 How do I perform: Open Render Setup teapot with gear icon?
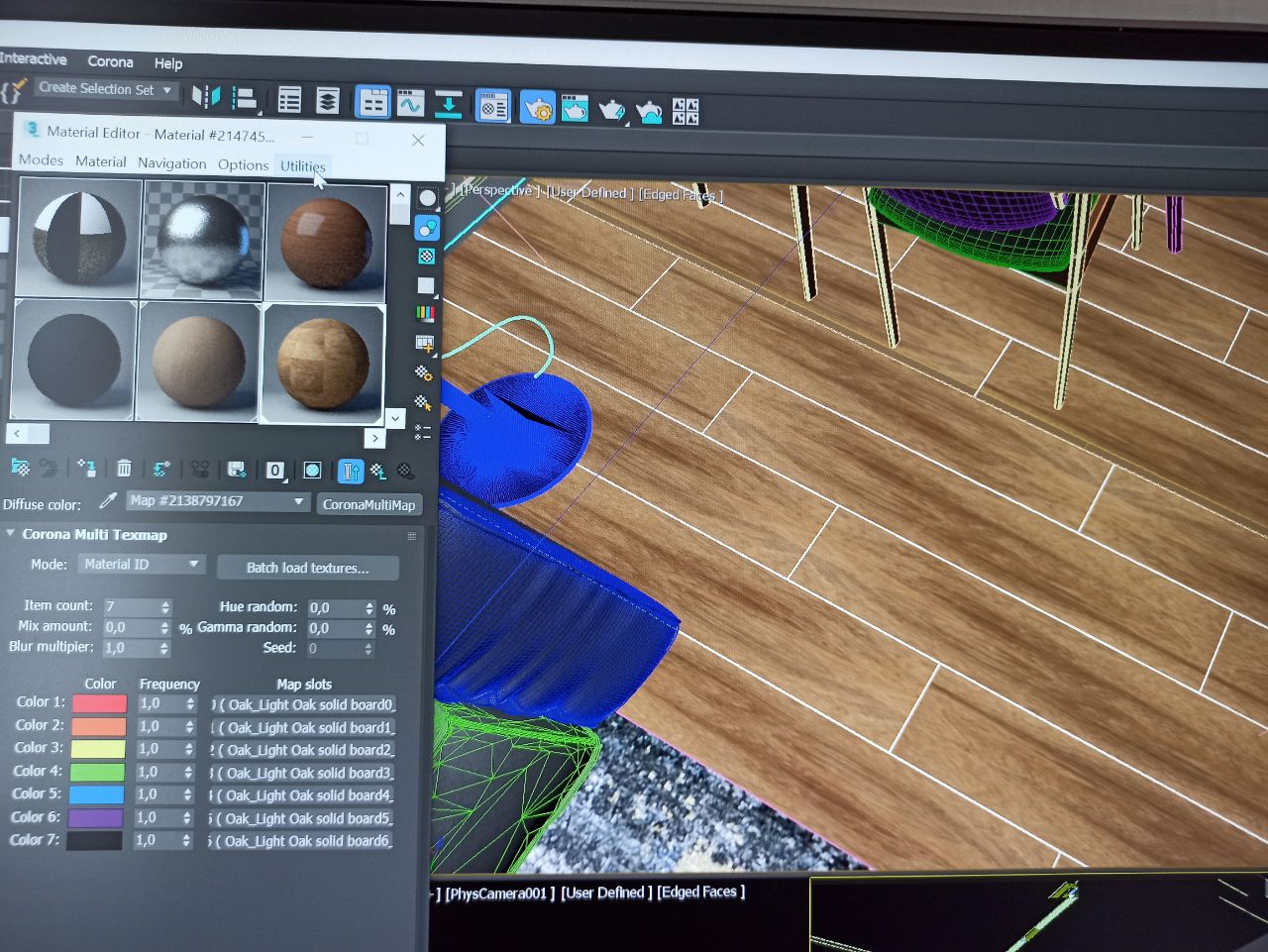tap(538, 107)
